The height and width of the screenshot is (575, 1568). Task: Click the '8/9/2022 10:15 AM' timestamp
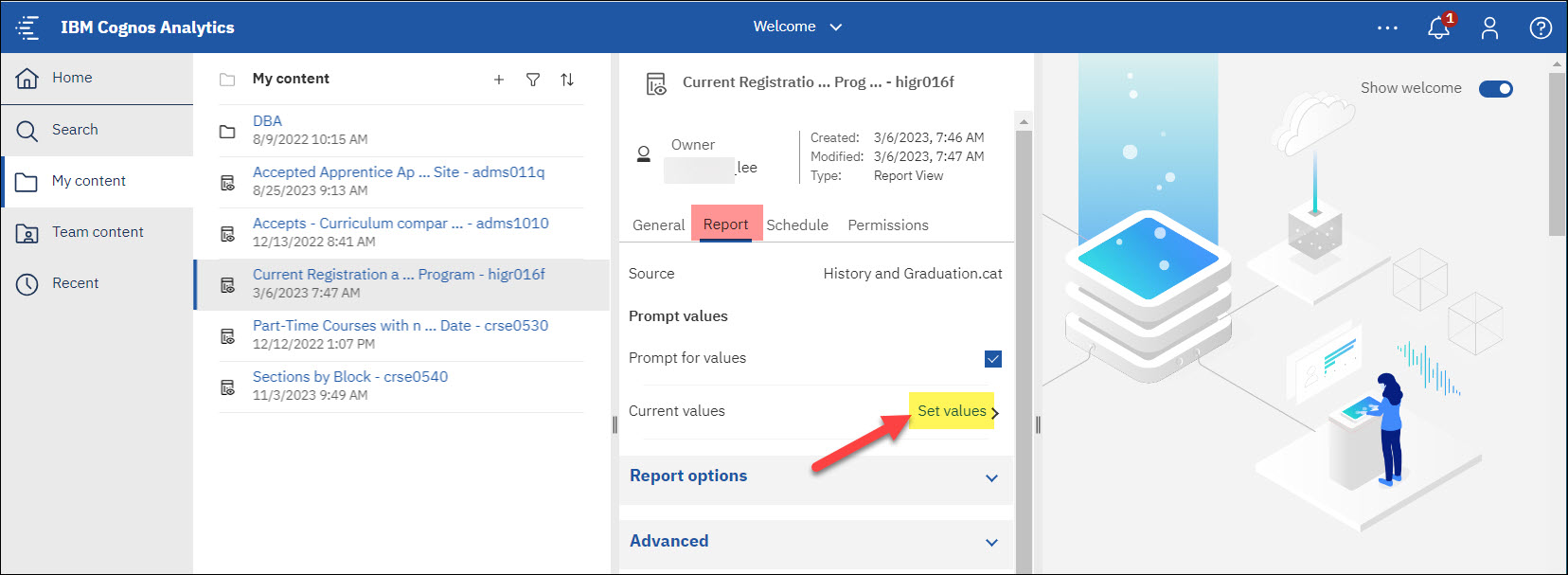311,139
